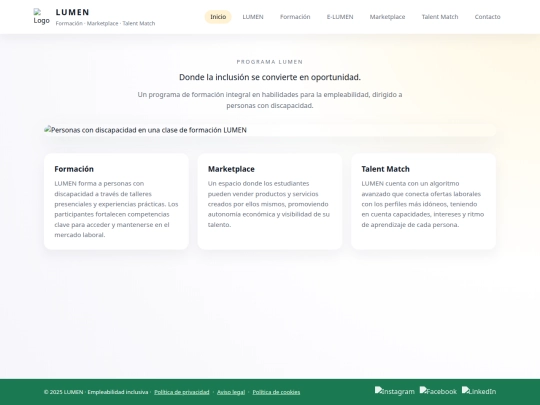Click the LUMEN brand title in header
Viewport: 540px width, 405px height.
pos(72,12)
